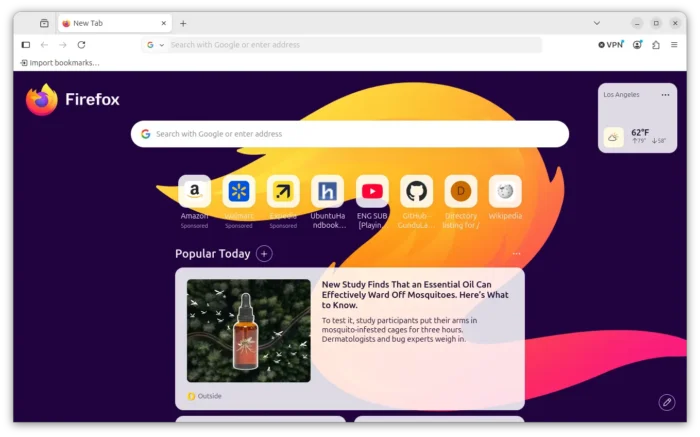The width and height of the screenshot is (700, 437).
Task: Click the Outside publisher label
Action: (209, 396)
